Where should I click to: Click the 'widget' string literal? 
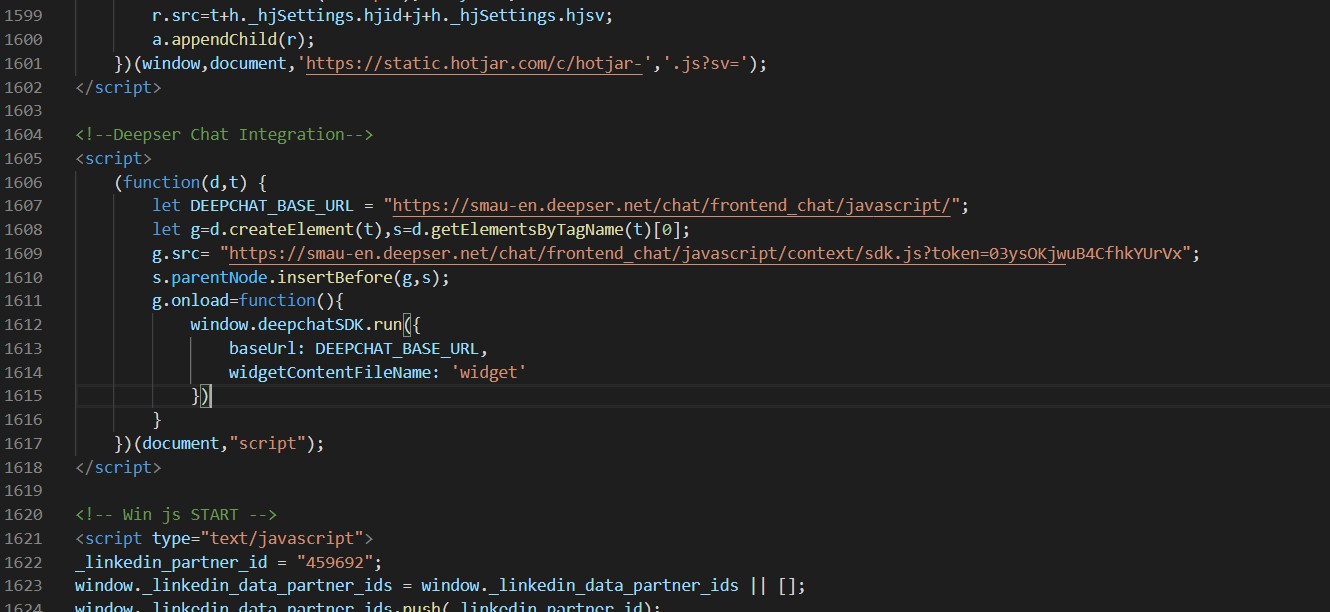tap(488, 372)
